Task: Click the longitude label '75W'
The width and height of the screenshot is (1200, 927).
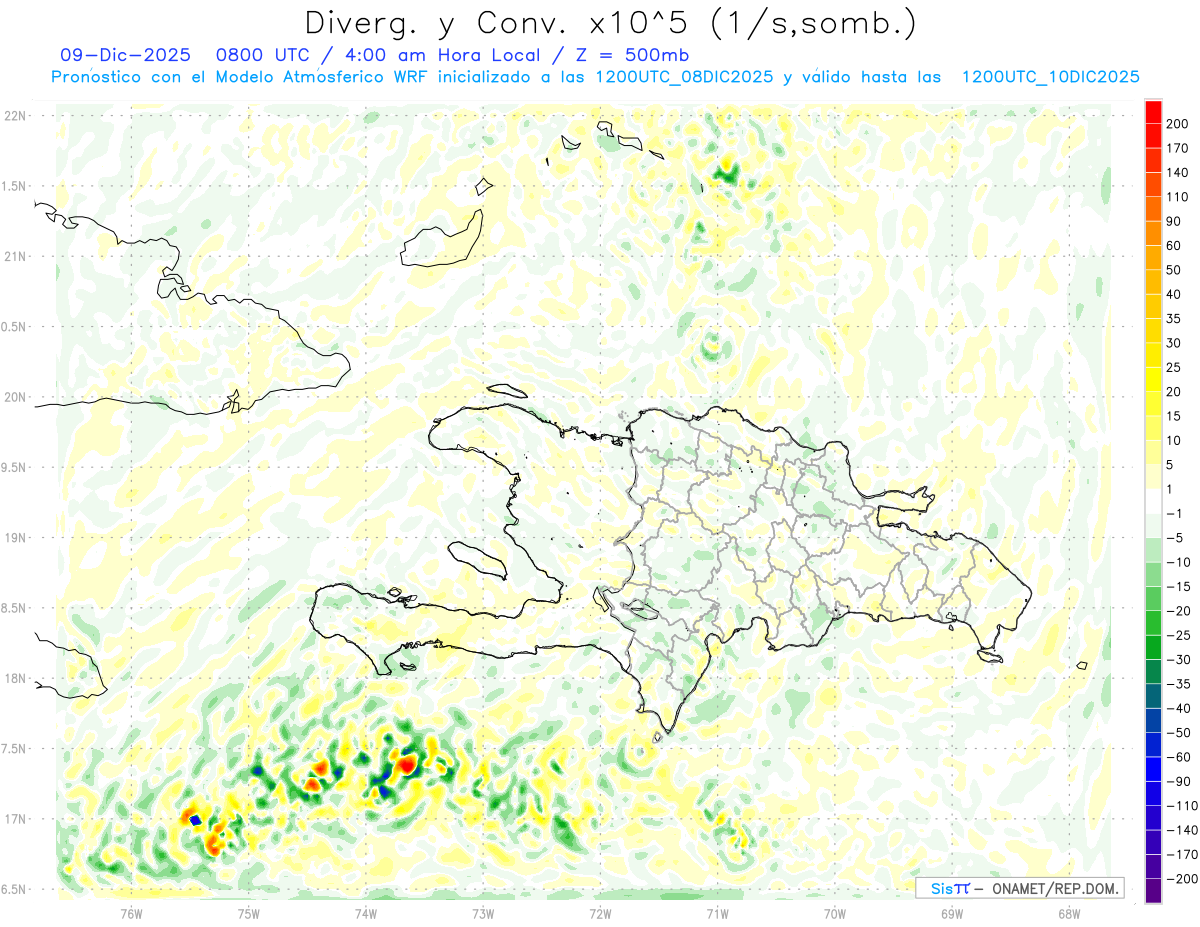Action: click(x=248, y=913)
